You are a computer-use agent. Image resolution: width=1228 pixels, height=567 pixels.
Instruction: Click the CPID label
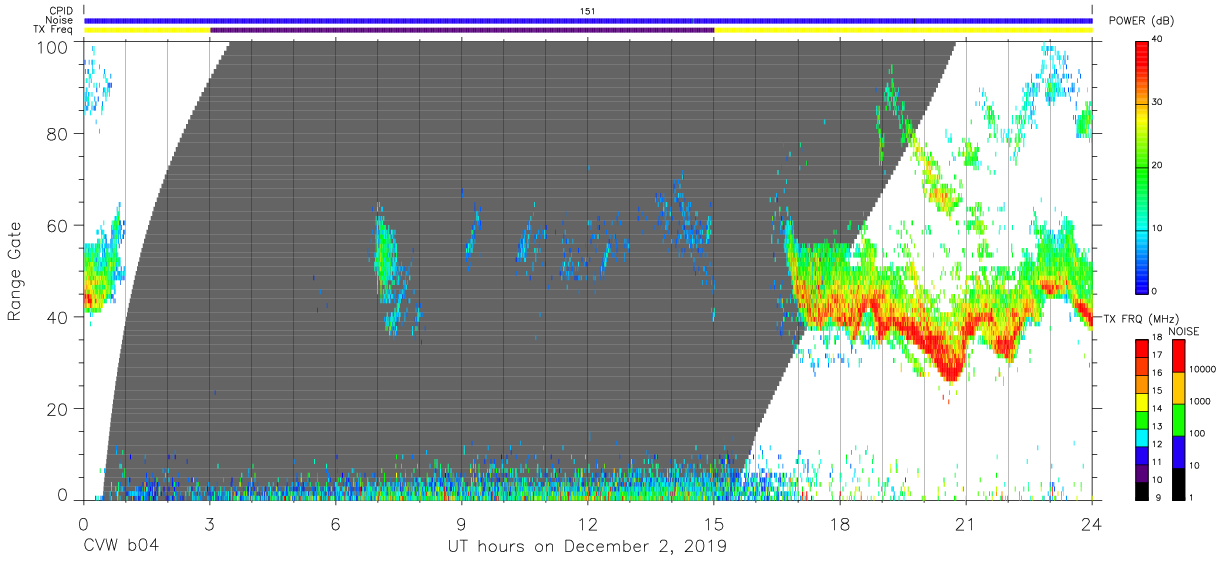click(59, 11)
